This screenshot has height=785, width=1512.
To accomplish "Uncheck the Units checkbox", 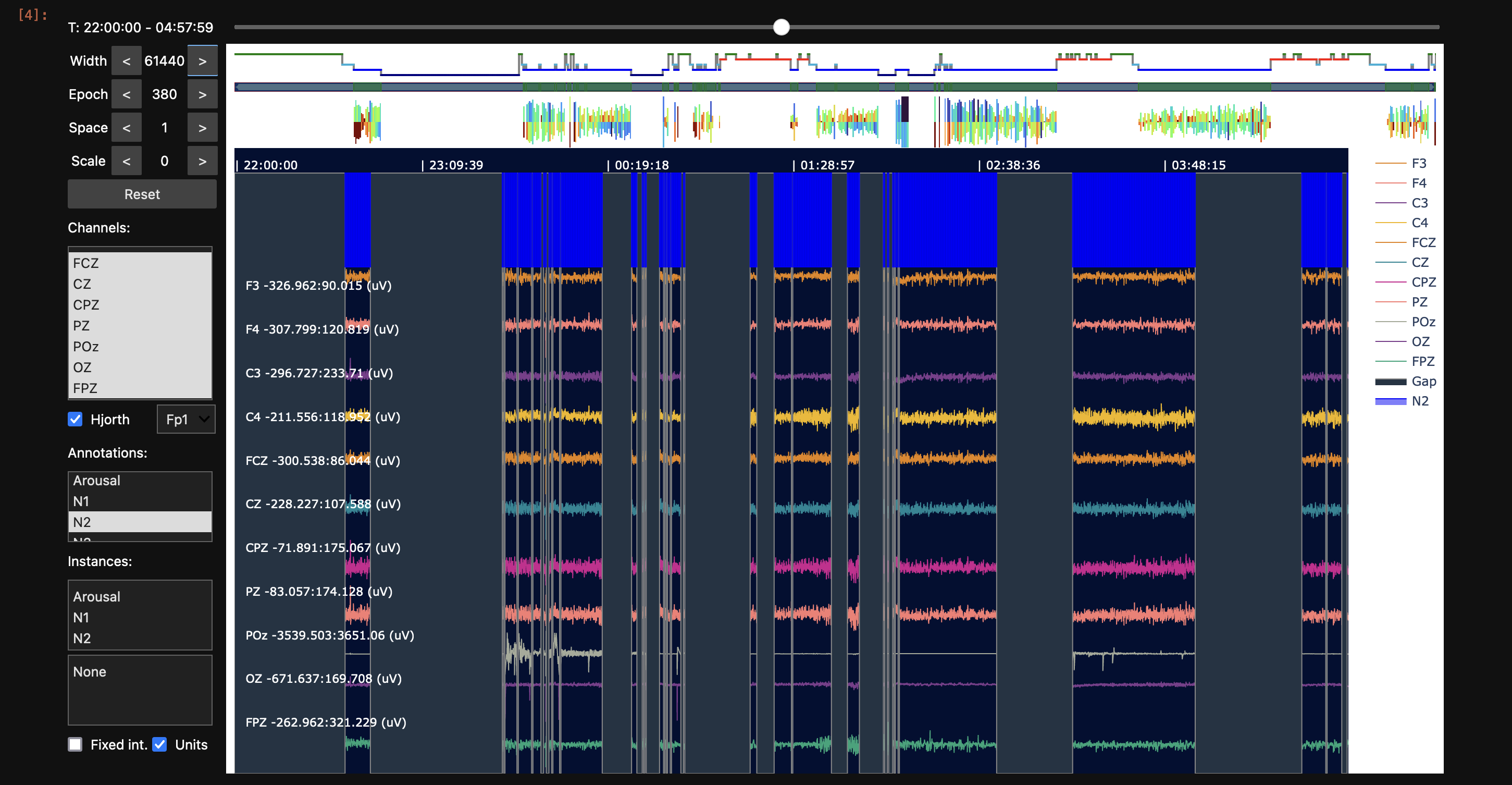I will (x=159, y=744).
